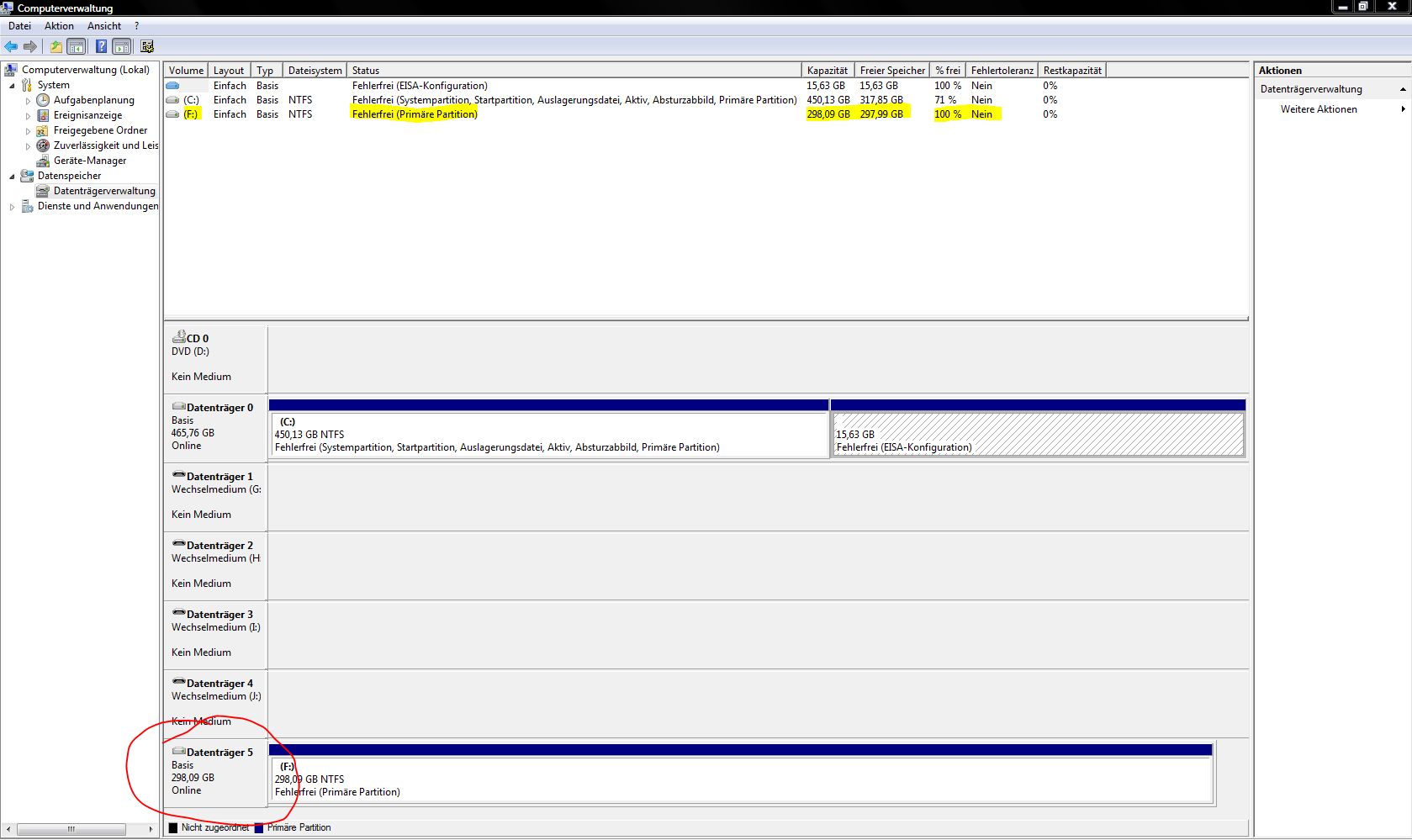Viewport: 1412px width, 840px height.
Task: Click the System tools icon in the tree
Action: 27,85
